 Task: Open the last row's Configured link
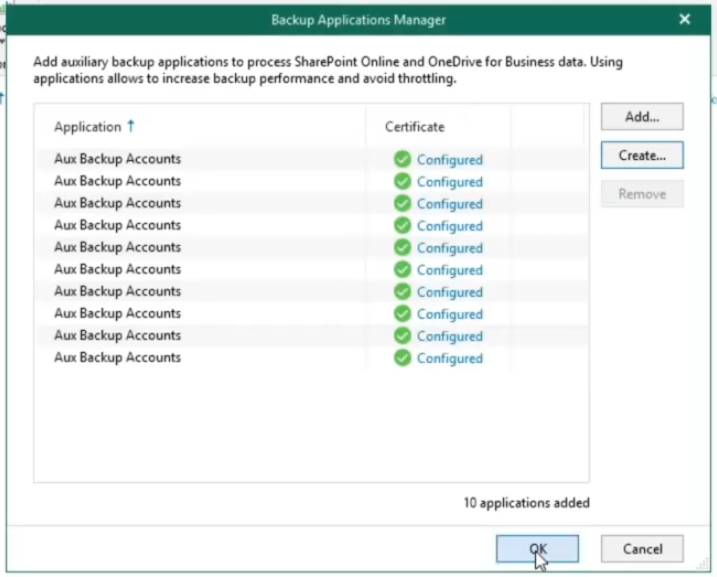449,358
